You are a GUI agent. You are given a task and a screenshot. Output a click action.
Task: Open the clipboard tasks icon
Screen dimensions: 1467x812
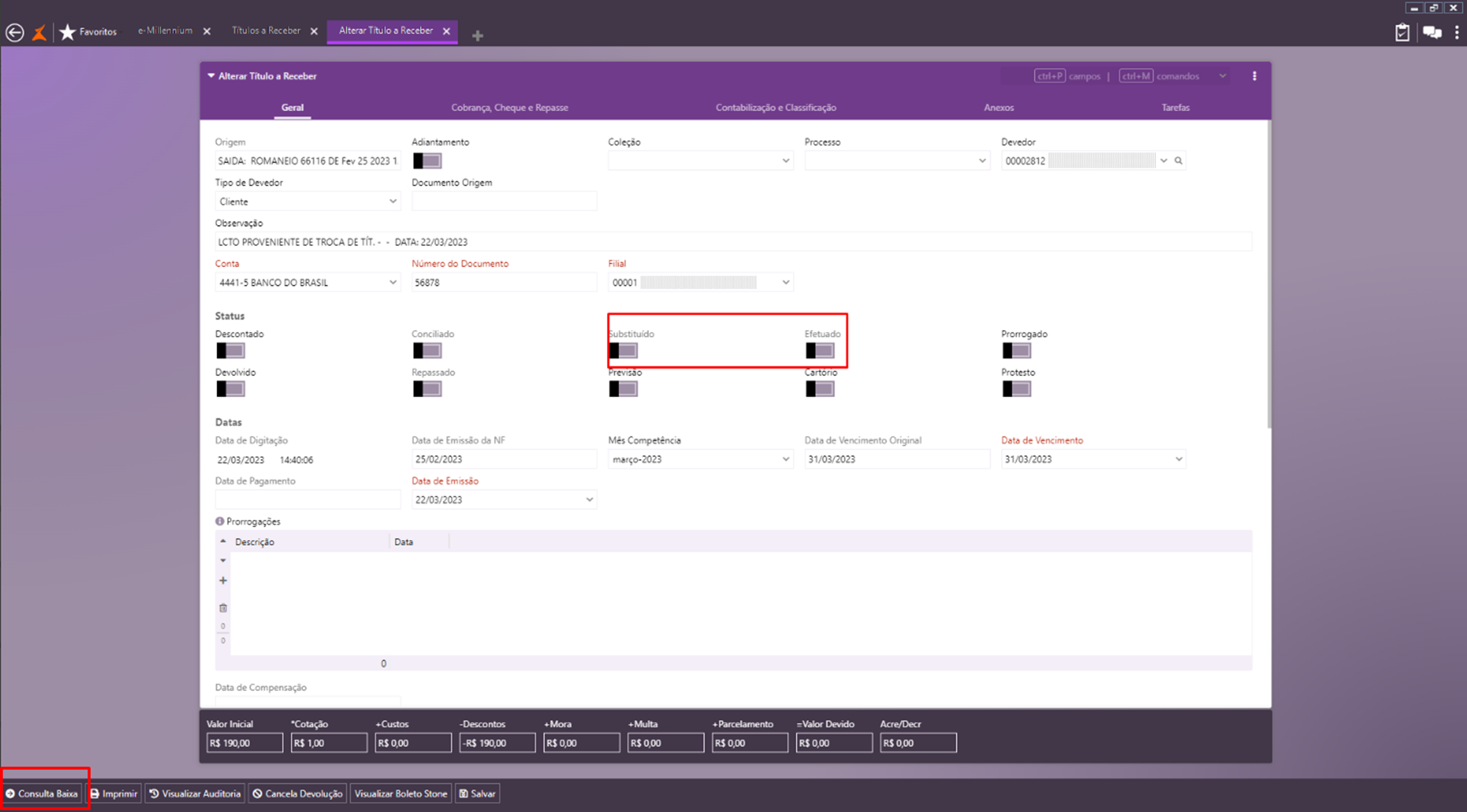[x=1402, y=33]
